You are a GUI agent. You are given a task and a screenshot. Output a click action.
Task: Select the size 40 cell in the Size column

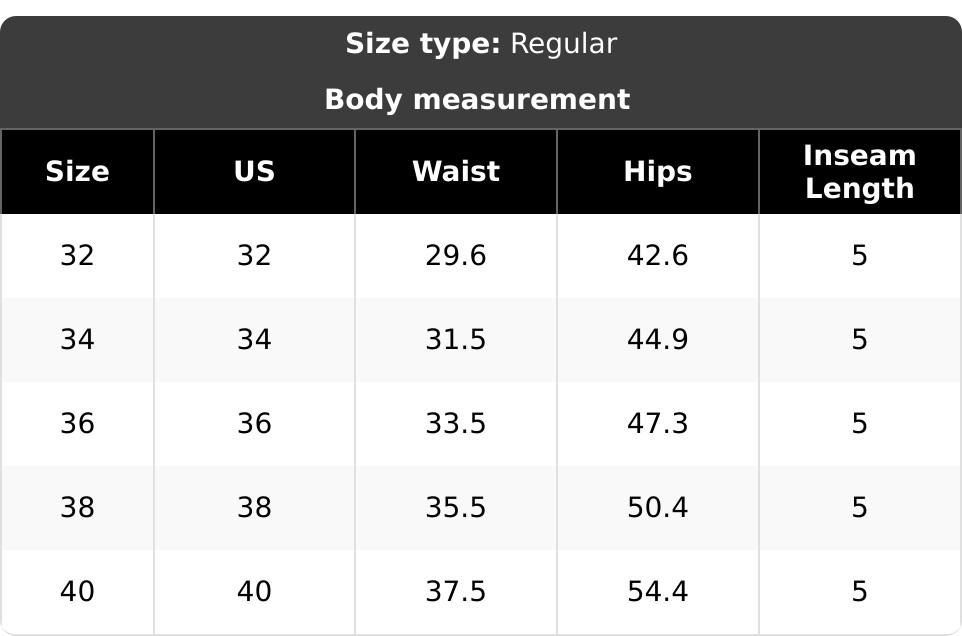(x=77, y=592)
